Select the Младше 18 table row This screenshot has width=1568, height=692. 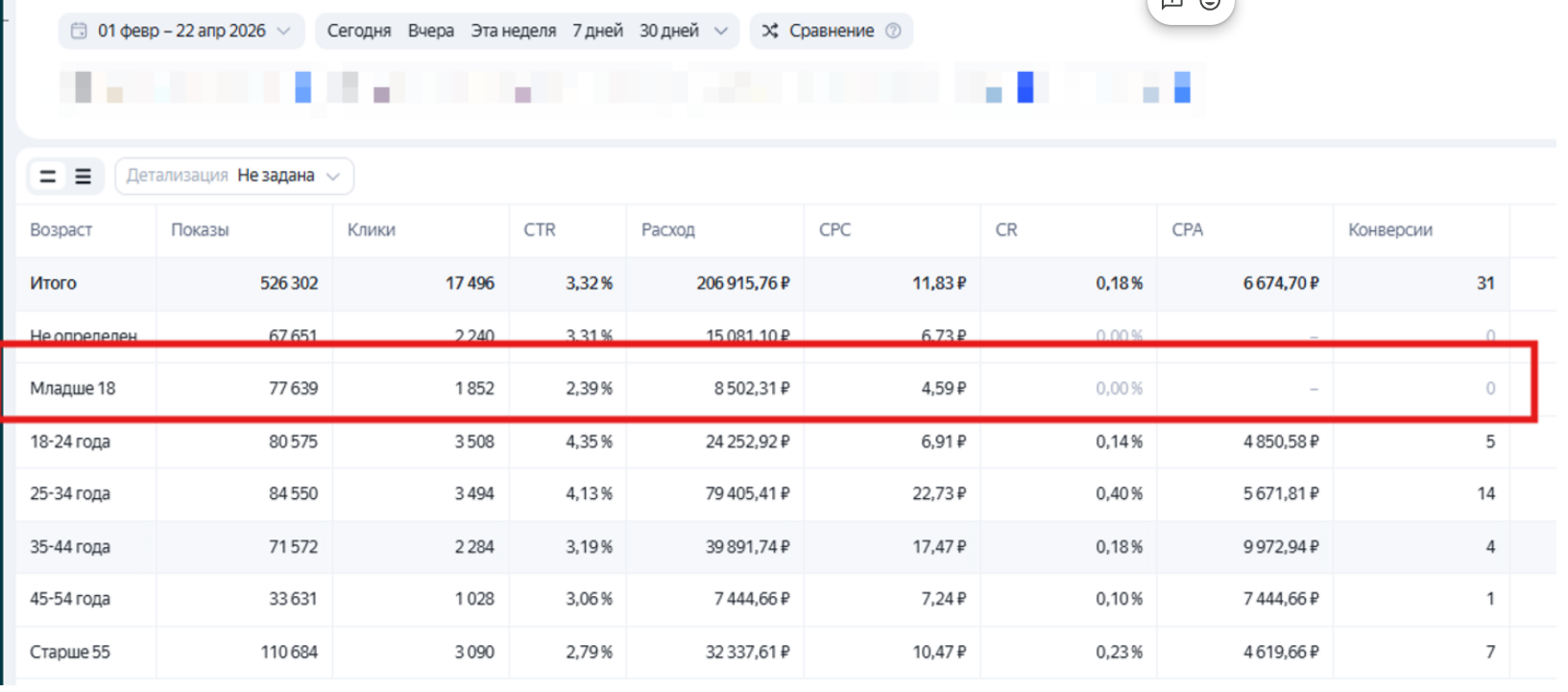(x=768, y=389)
